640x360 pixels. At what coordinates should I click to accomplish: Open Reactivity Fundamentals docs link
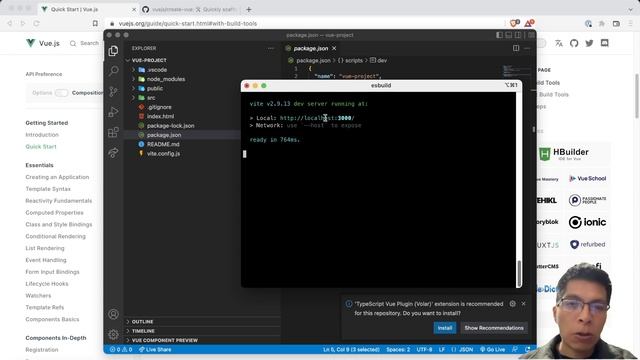coord(59,201)
